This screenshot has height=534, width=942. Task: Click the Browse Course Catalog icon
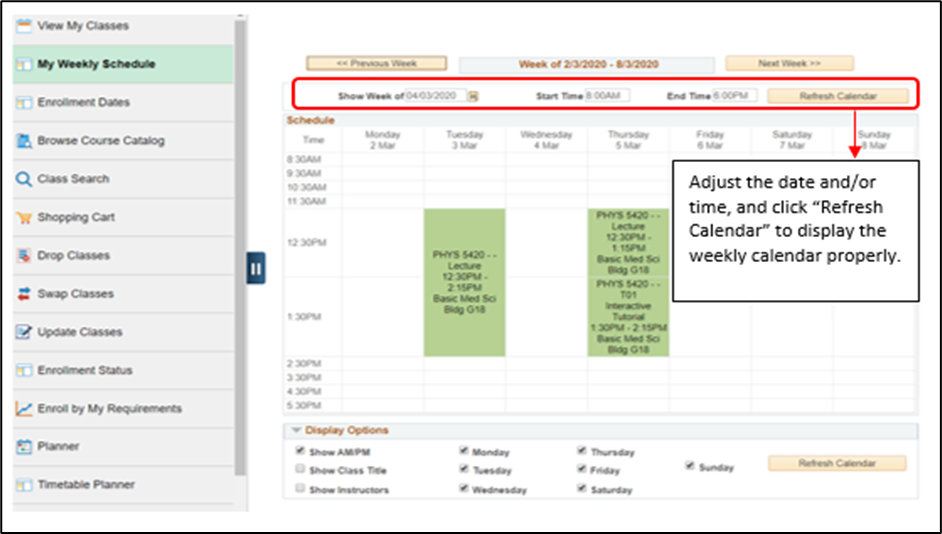coord(23,141)
